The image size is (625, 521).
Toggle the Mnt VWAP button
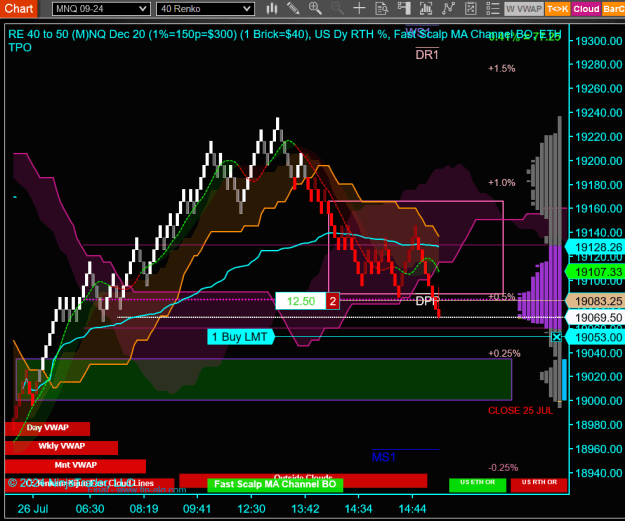(75, 466)
